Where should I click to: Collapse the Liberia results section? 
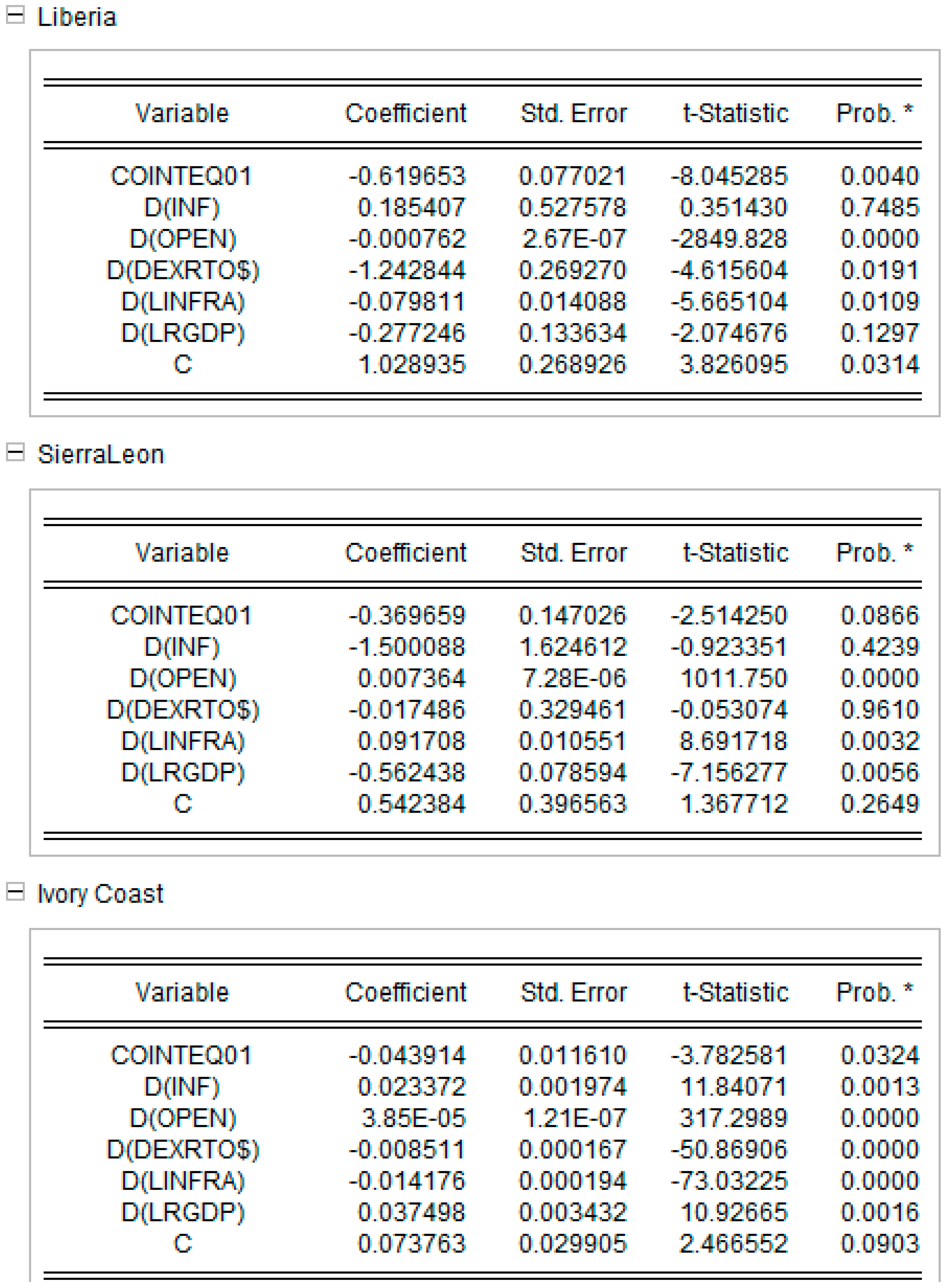(15, 15)
